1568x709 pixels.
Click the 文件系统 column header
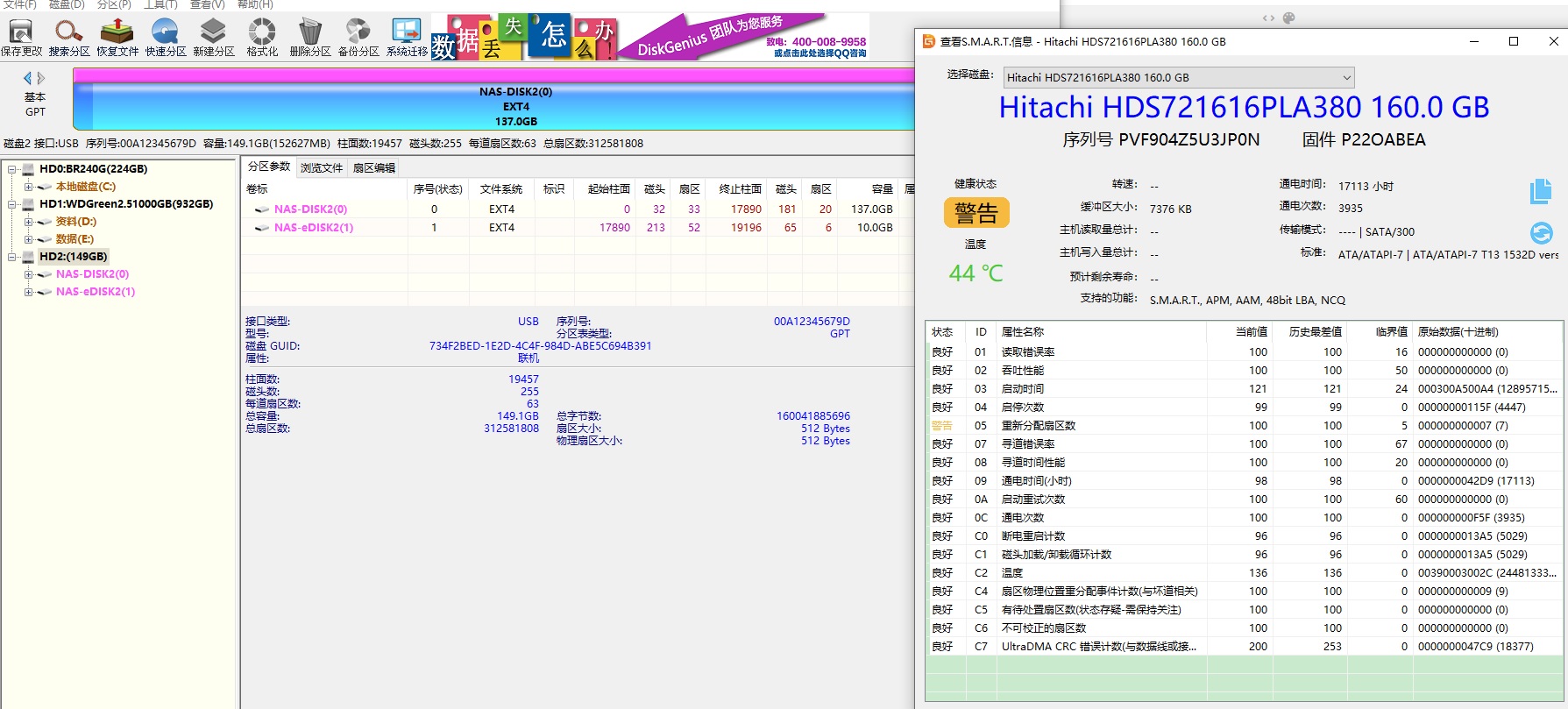[501, 189]
